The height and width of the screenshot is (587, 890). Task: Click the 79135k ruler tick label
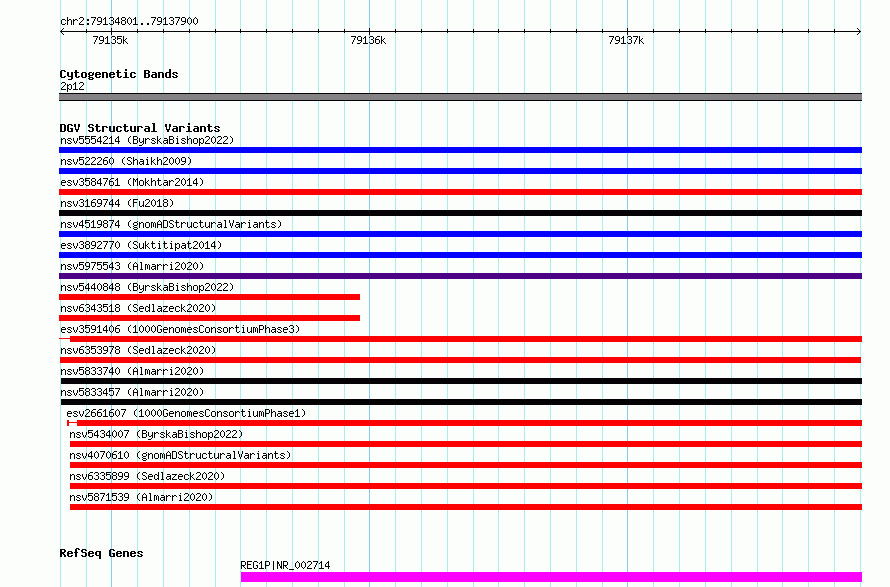[x=110, y=40]
